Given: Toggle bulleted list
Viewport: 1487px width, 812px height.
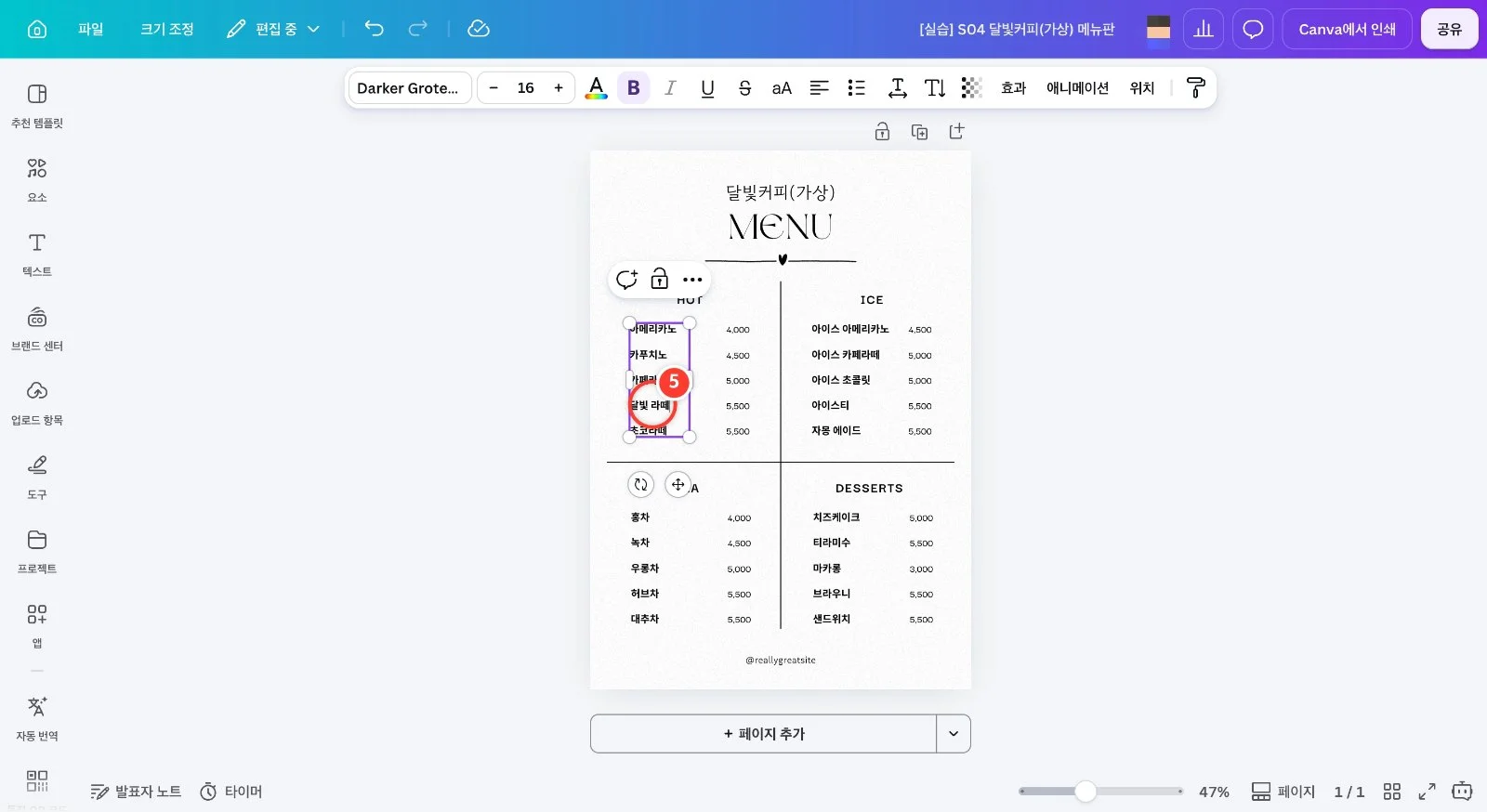Looking at the screenshot, I should (x=856, y=88).
